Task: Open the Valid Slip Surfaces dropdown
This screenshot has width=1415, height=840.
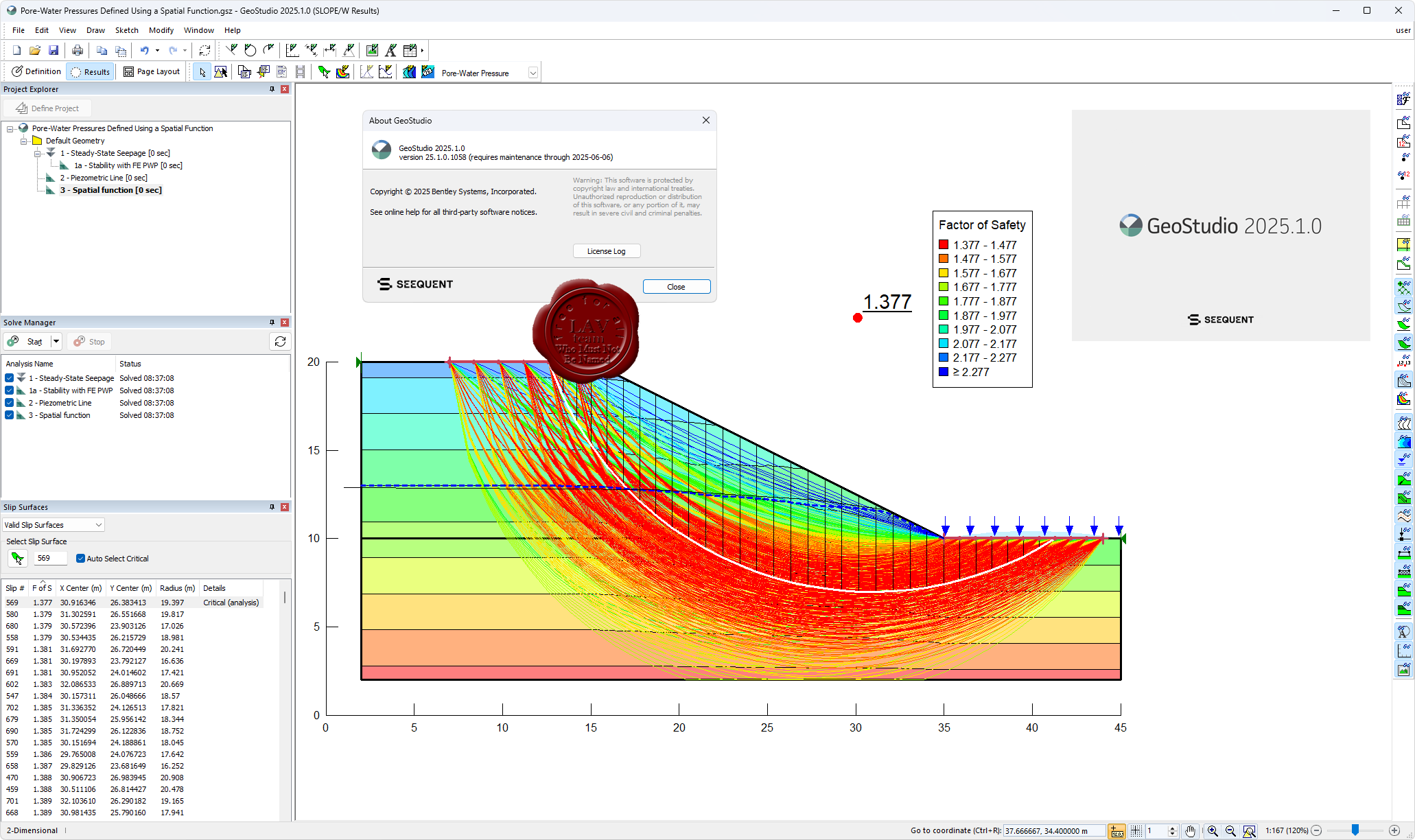Action: (98, 525)
